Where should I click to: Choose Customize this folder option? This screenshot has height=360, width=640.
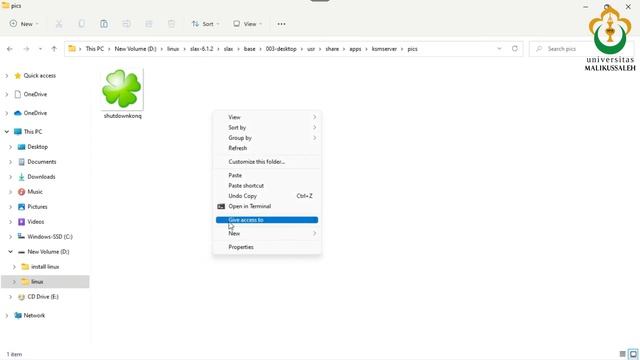point(267,162)
